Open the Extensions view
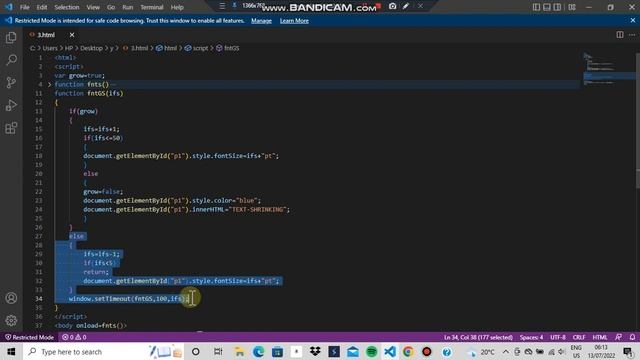Viewport: 640px width, 360px height. tap(11, 128)
